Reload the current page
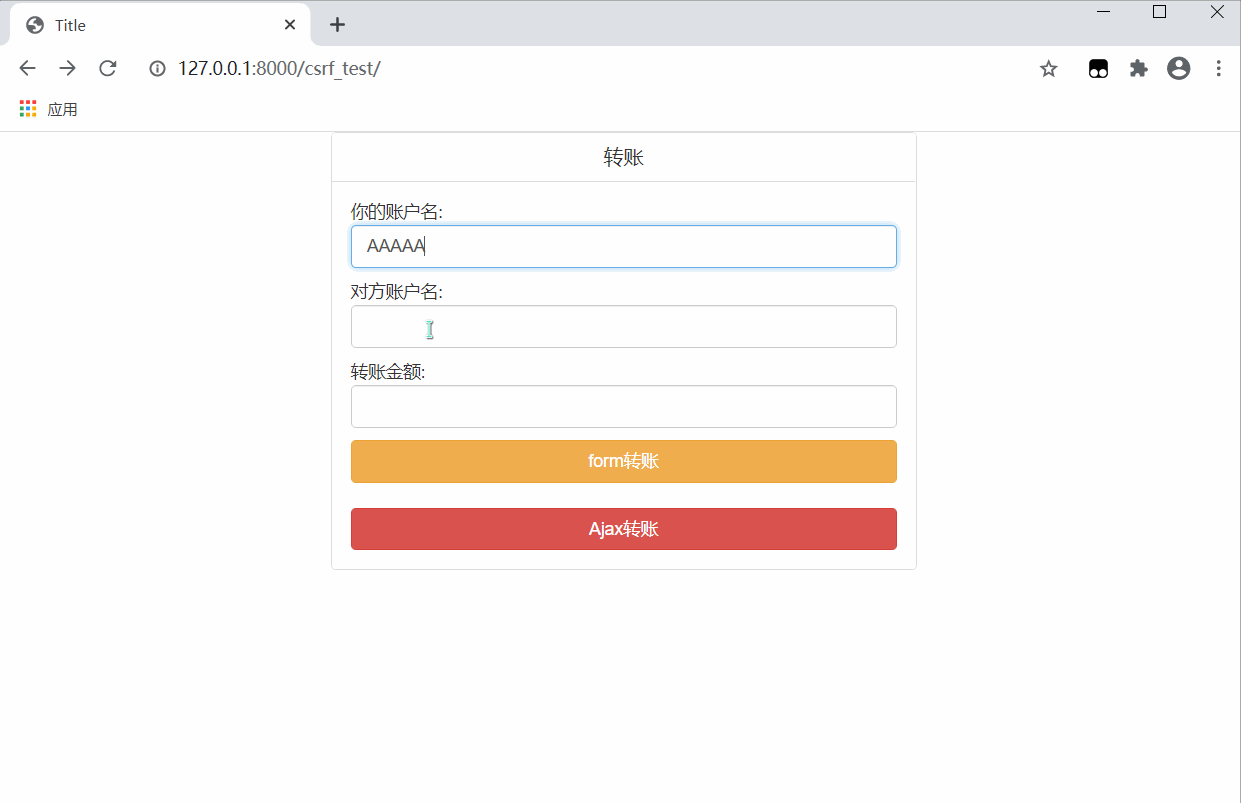This screenshot has width=1241, height=803. coord(108,68)
